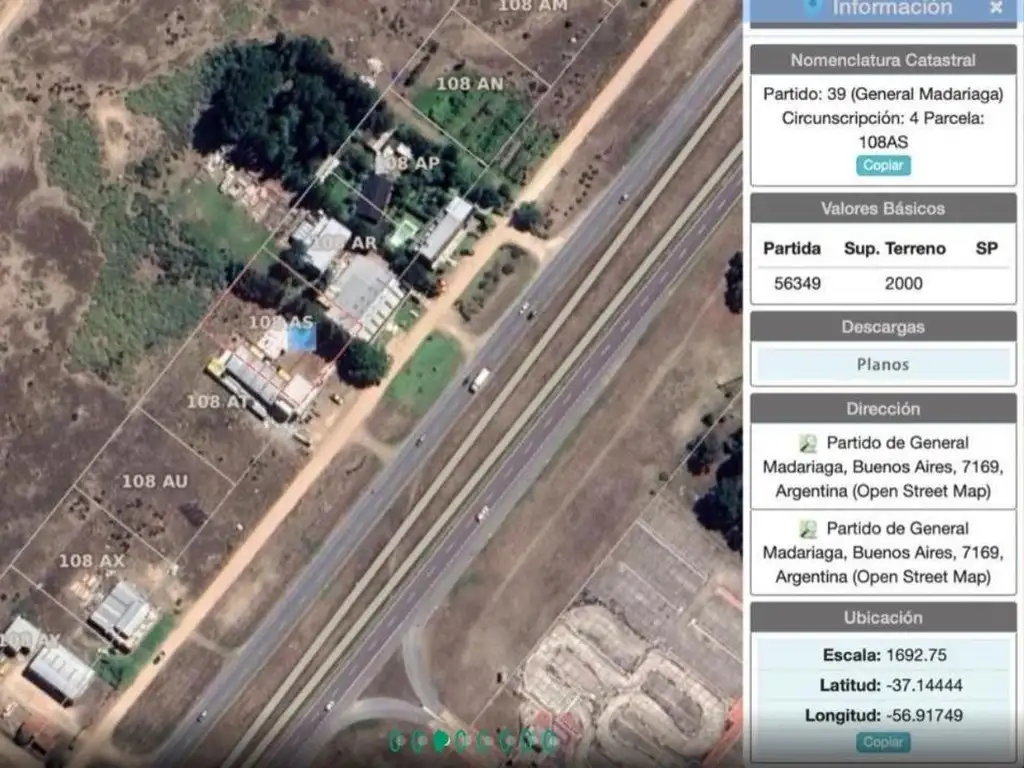Select parcel 108 AT on the map
The height and width of the screenshot is (768, 1024).
coord(218,401)
